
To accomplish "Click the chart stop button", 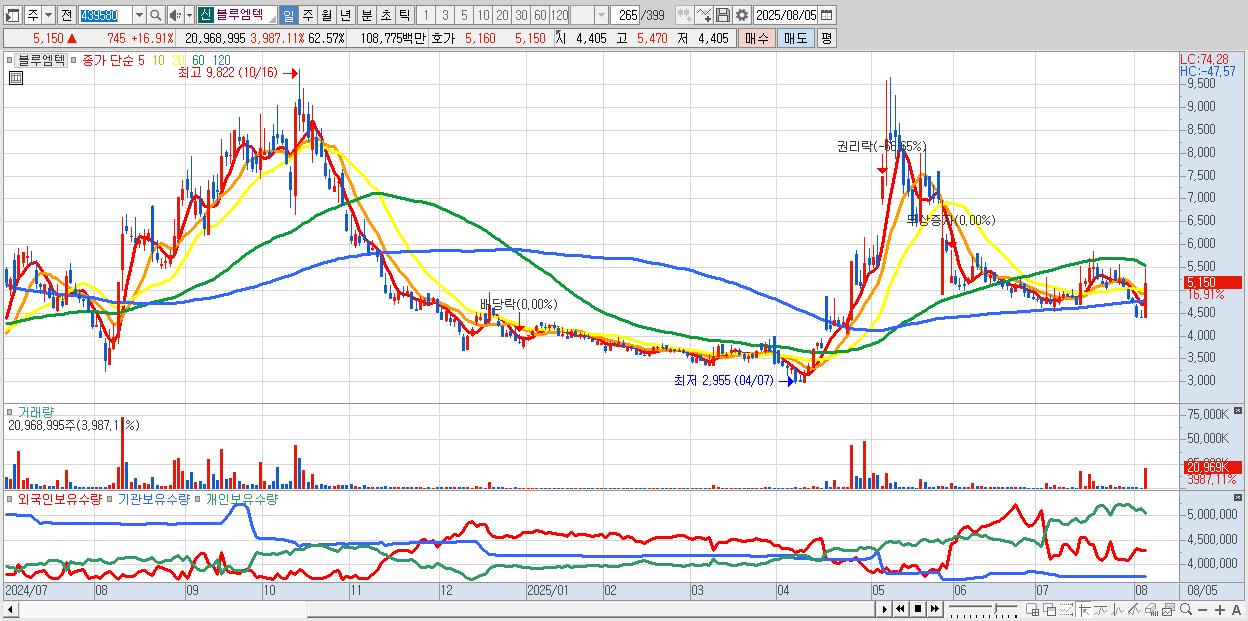I will point(918,609).
